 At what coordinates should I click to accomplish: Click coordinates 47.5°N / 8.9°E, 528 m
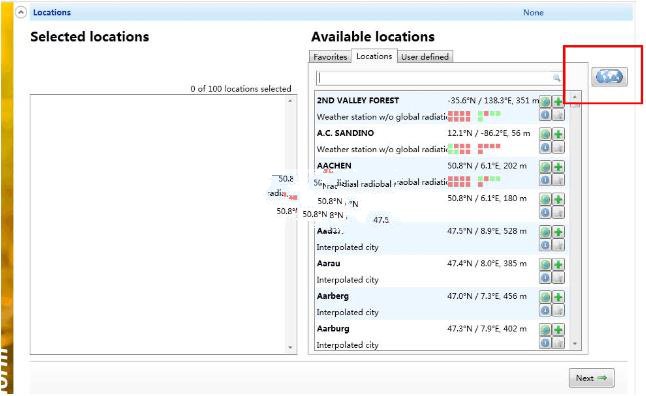tap(487, 231)
